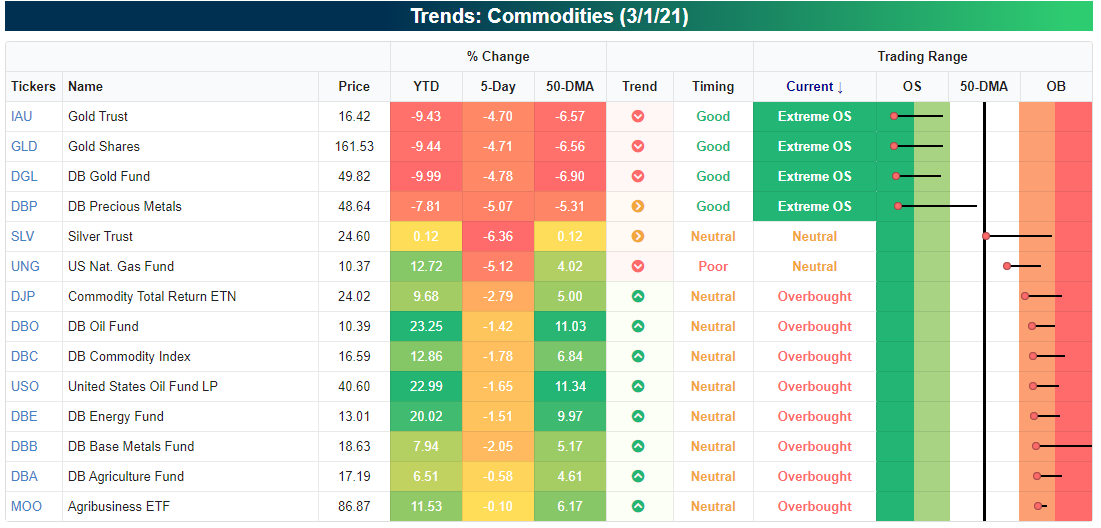This screenshot has width=1101, height=528.
Task: Click the trading range dot for UNG
Action: 1007,266
